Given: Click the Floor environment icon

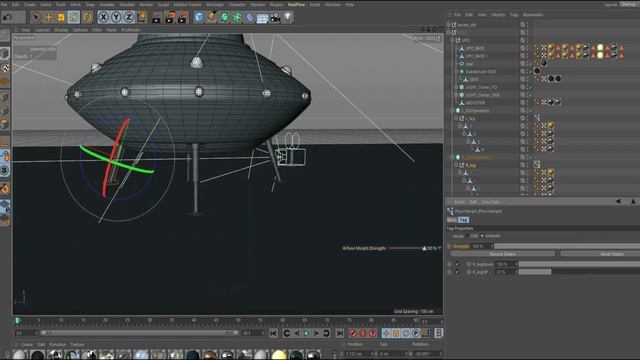Looking at the screenshot, I should coord(262,18).
